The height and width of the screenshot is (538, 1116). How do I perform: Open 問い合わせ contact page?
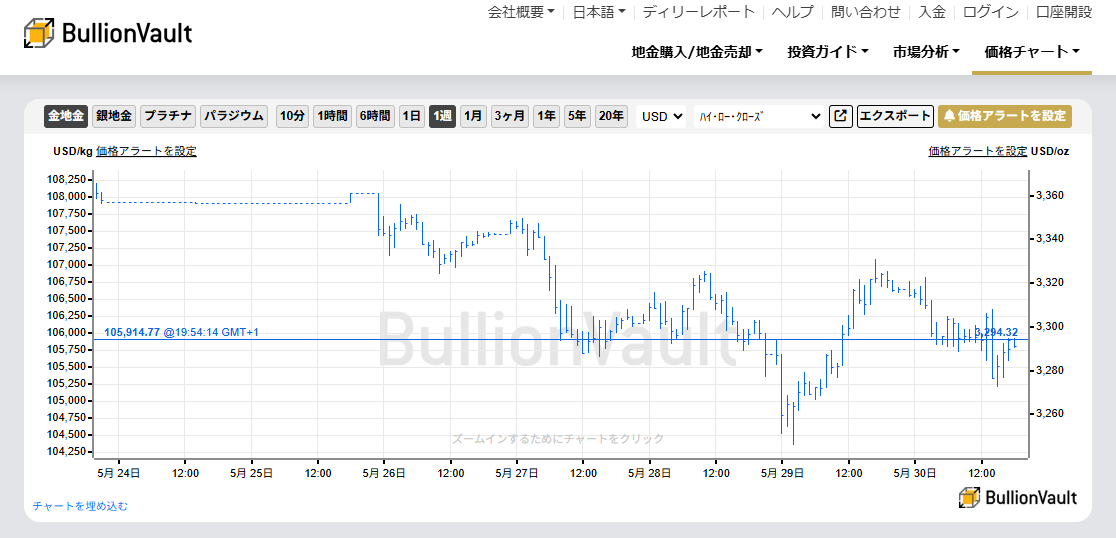(866, 12)
